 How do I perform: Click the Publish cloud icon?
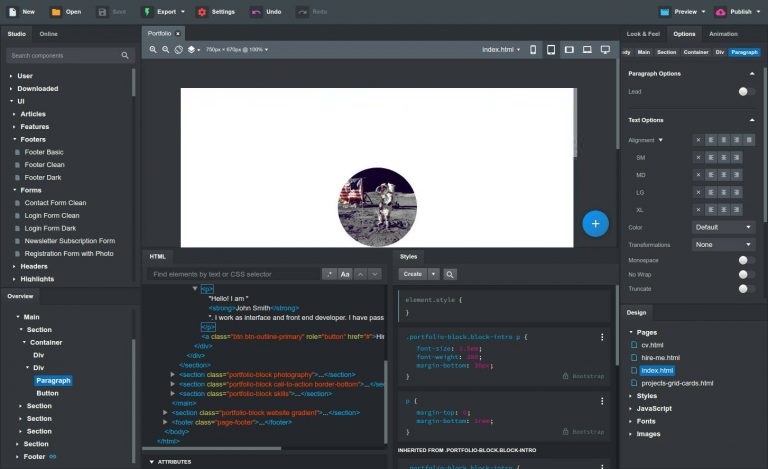(x=720, y=12)
